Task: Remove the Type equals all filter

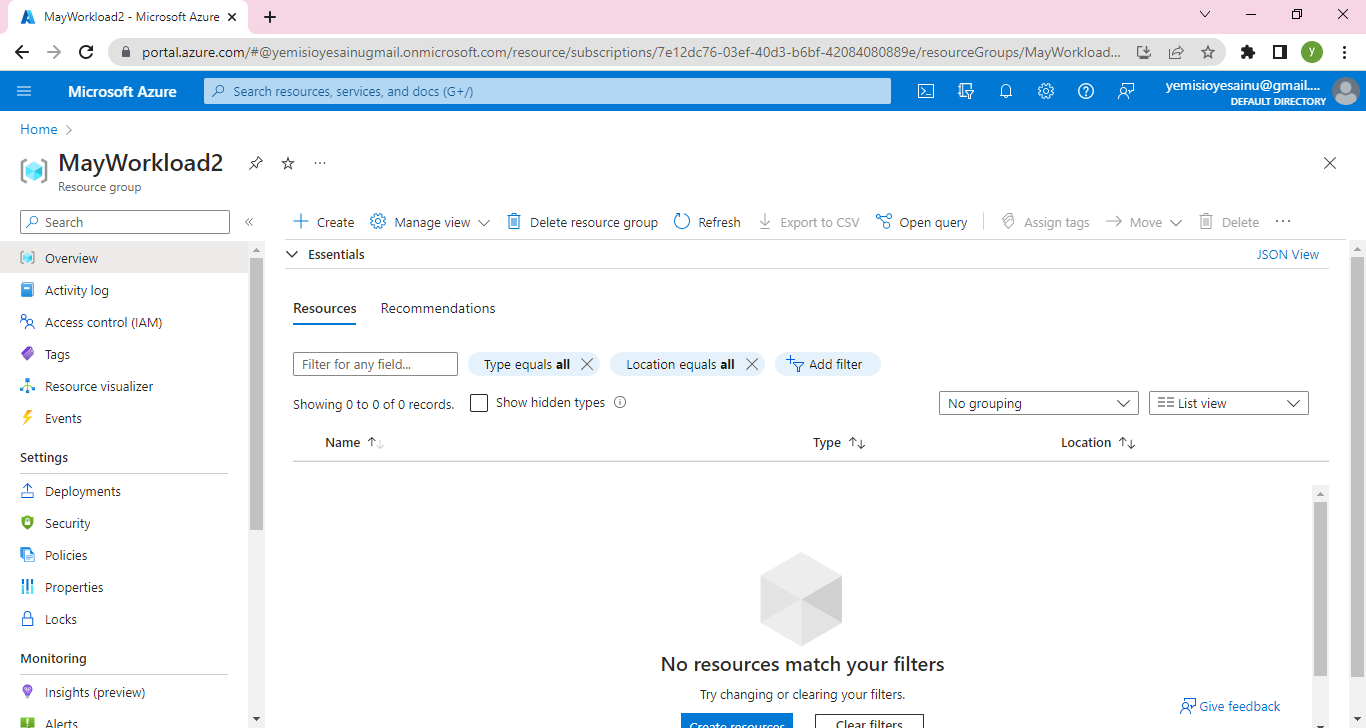Action: (587, 364)
